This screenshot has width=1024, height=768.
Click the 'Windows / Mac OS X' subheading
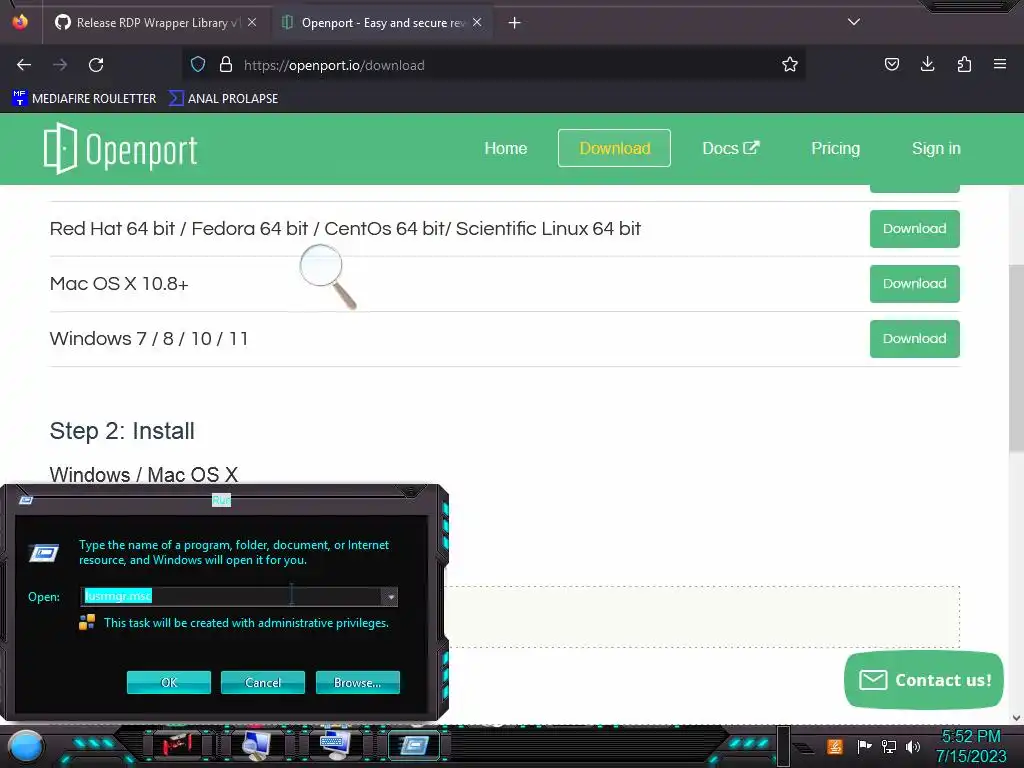(144, 475)
